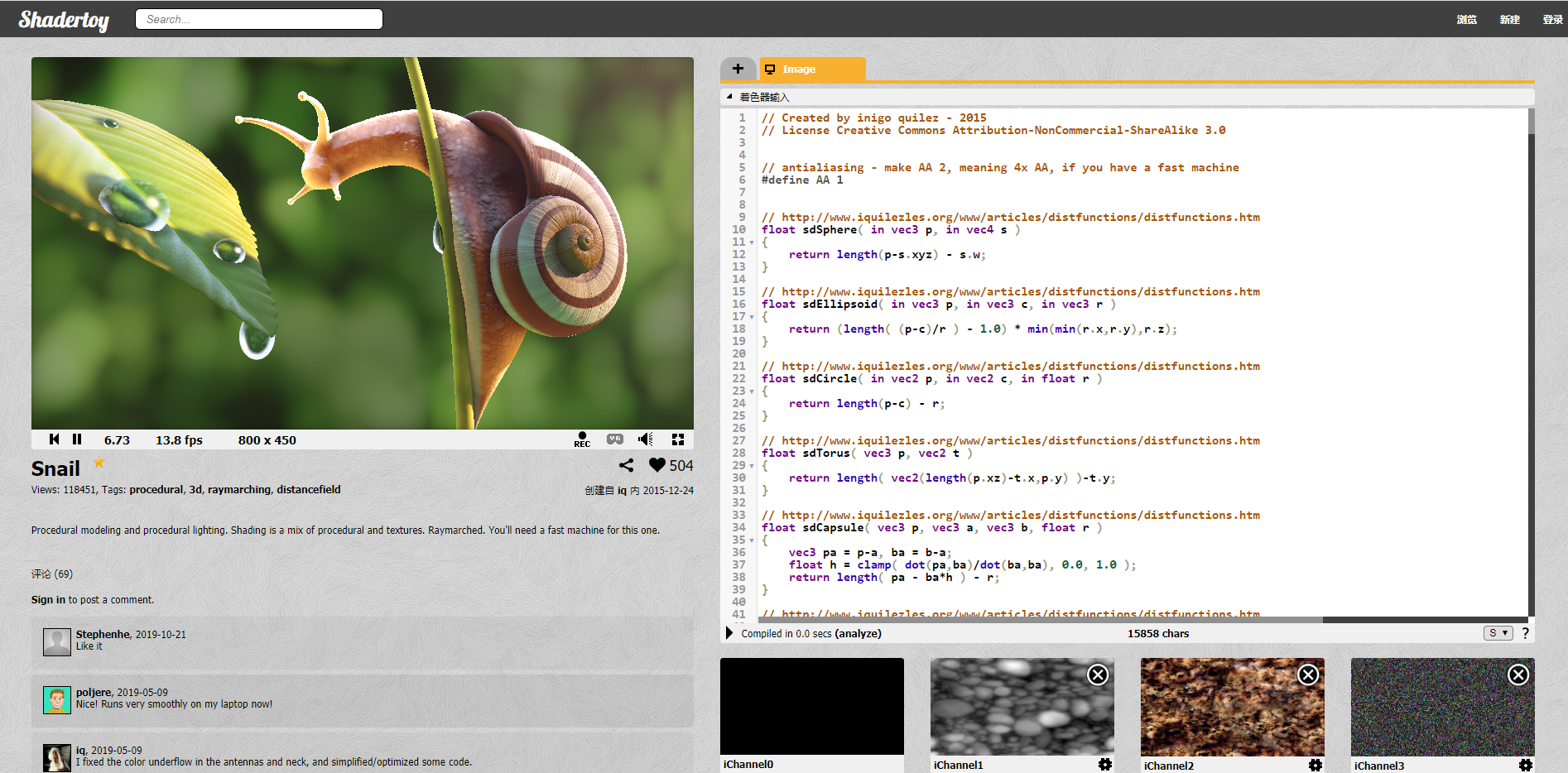1568x773 pixels.
Task: Select the iChannel1 pebbles texture
Action: coord(1022,706)
